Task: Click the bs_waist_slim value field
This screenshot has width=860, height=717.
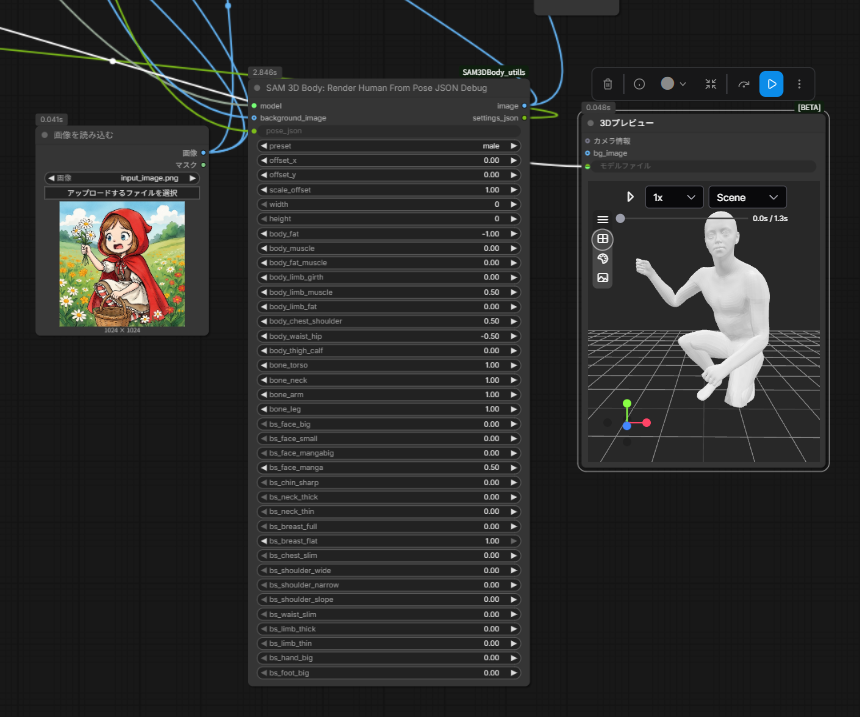Action: click(x=388, y=614)
